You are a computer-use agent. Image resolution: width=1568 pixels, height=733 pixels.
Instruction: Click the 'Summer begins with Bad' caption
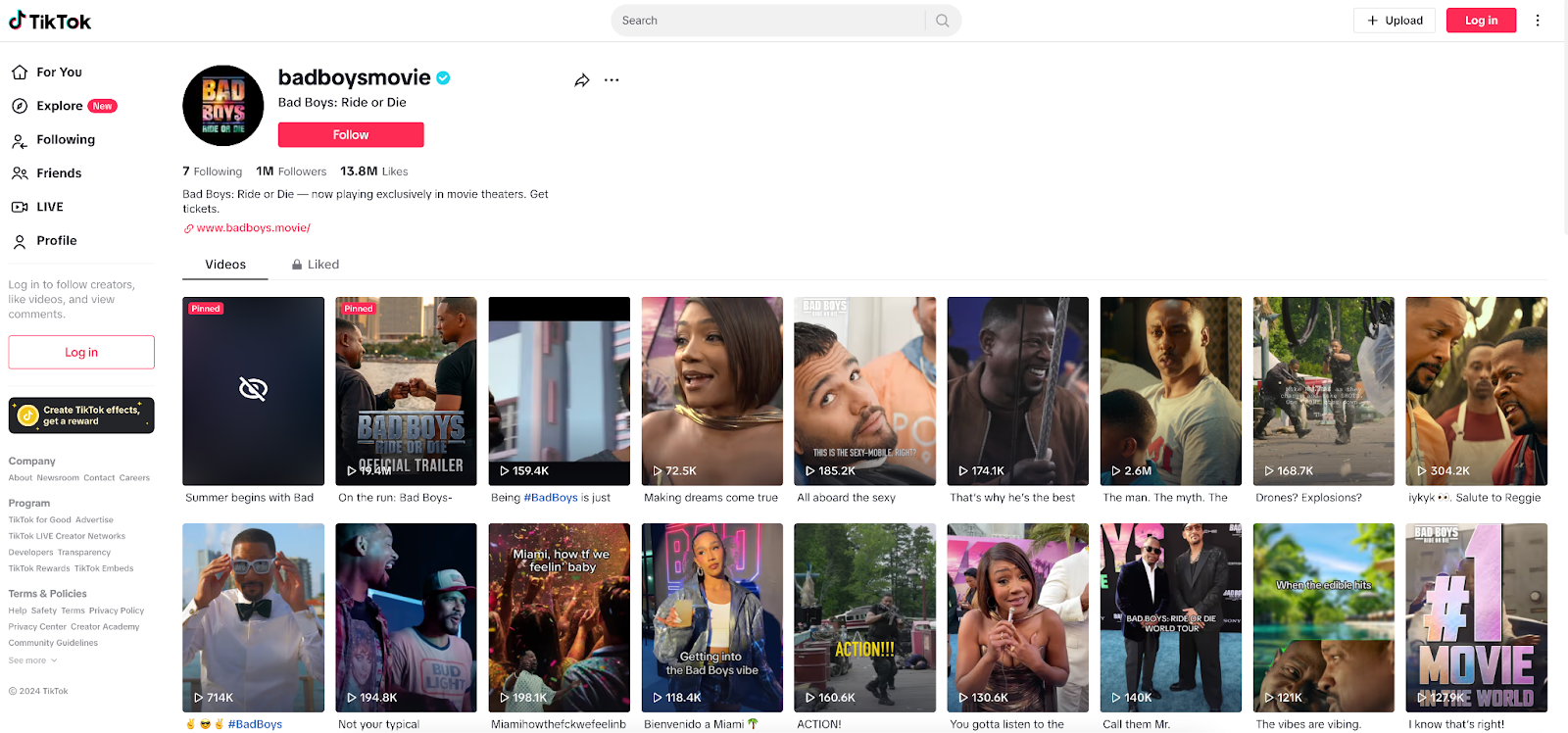(x=250, y=498)
